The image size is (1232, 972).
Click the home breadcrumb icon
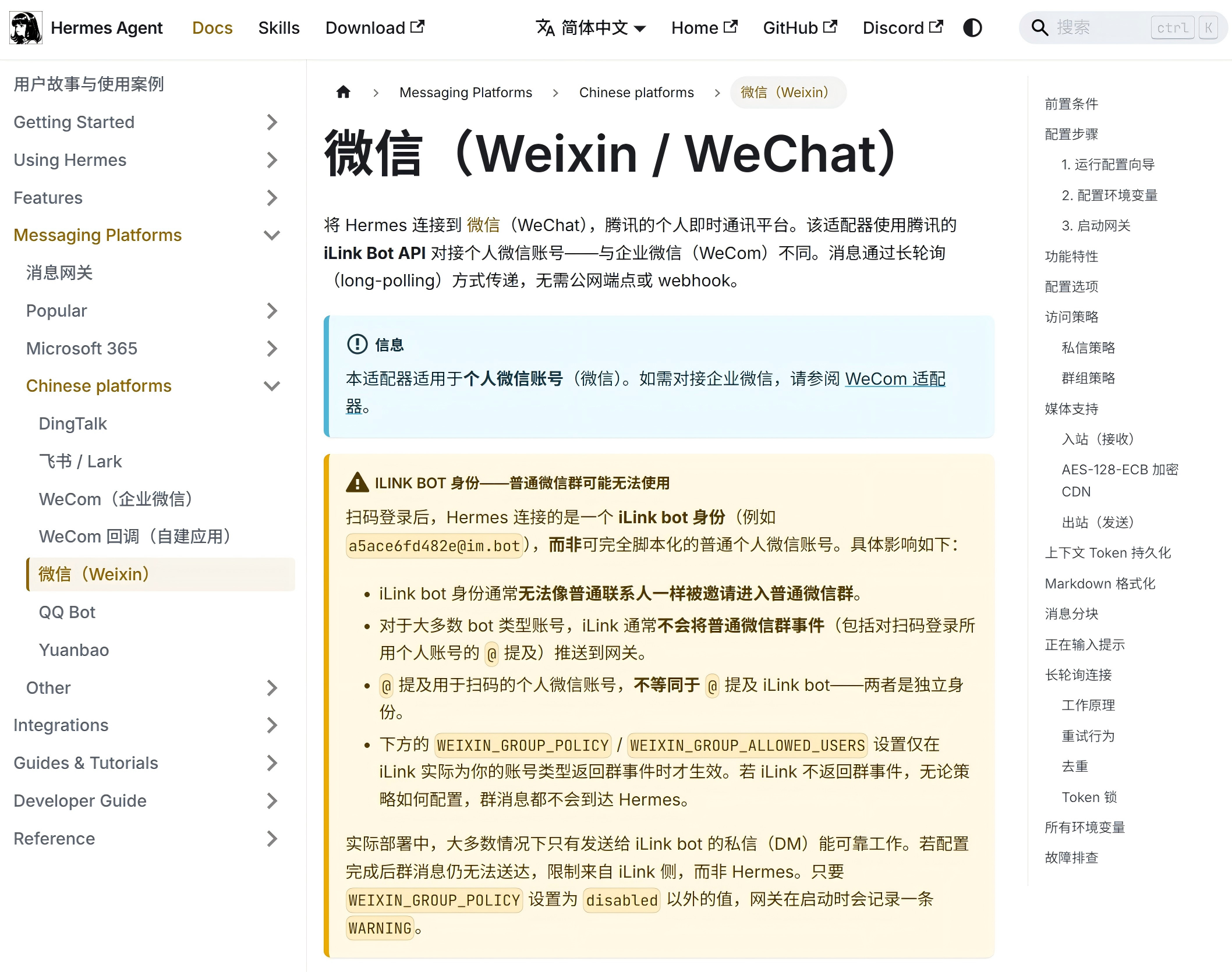click(344, 92)
